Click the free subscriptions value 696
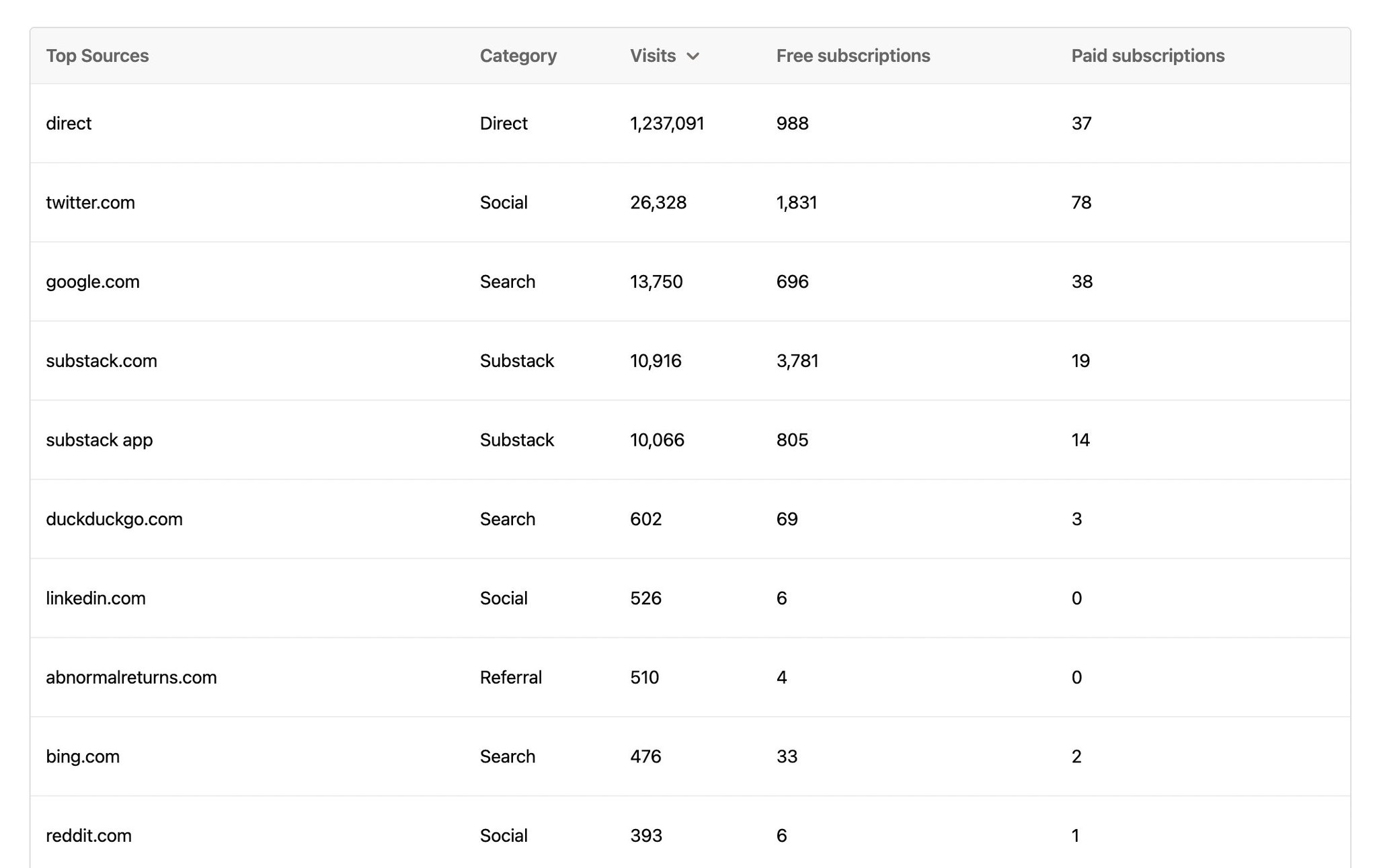Viewport: 1377px width, 868px height. (x=793, y=282)
